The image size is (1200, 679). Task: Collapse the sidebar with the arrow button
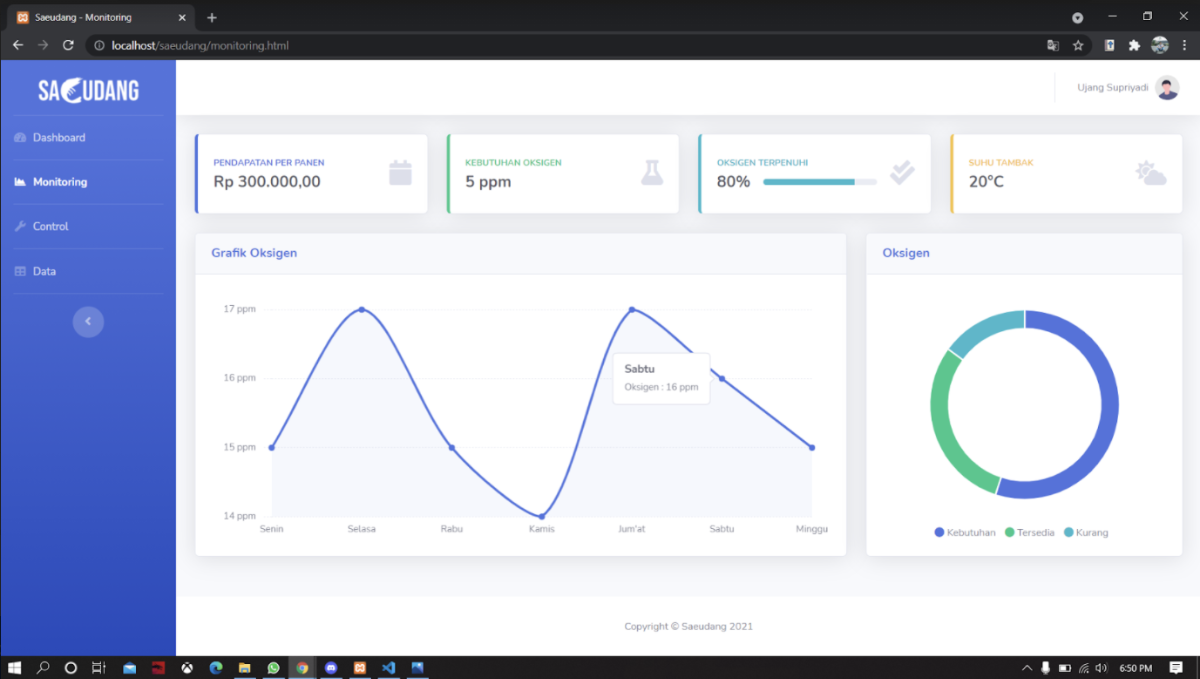pos(88,321)
